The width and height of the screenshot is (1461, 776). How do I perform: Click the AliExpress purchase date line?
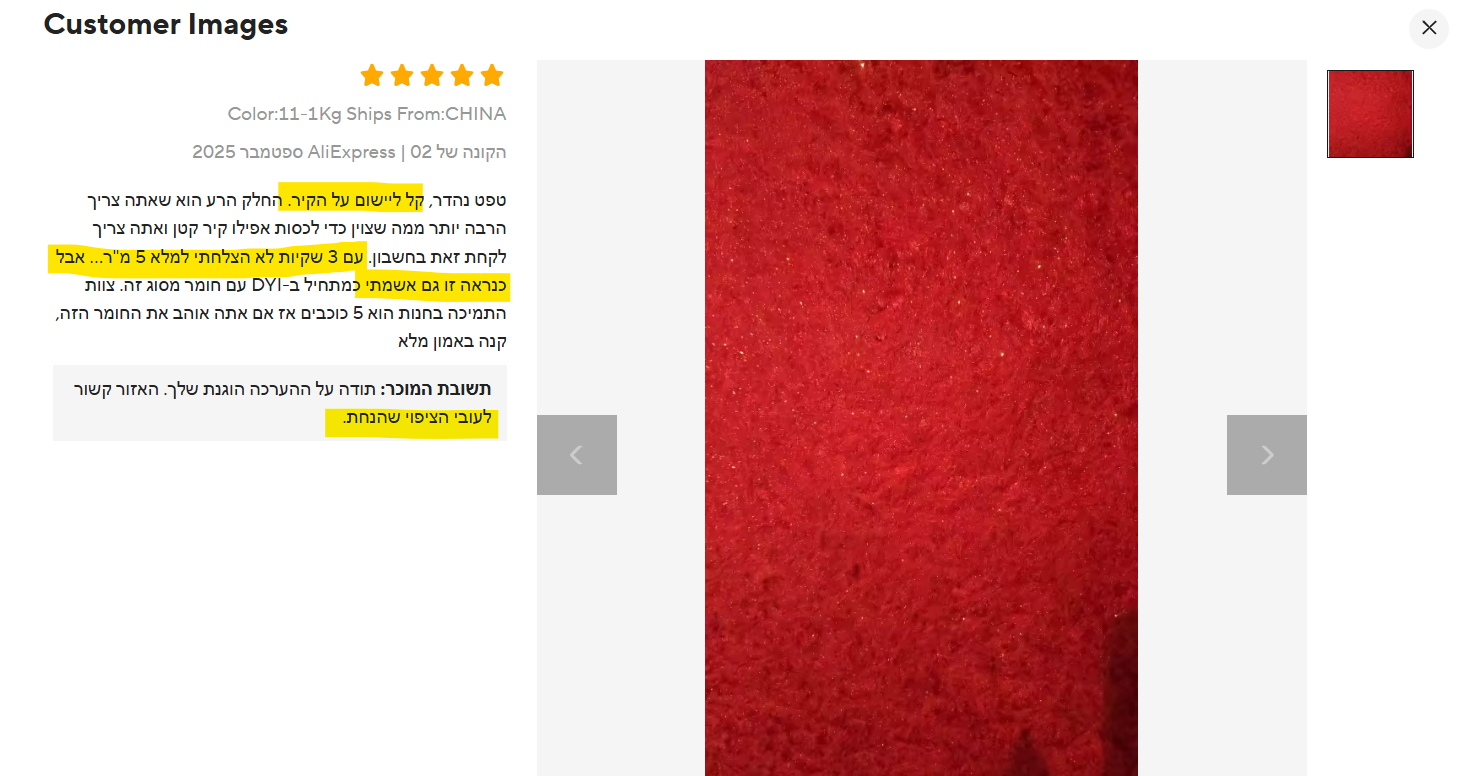[x=350, y=152]
